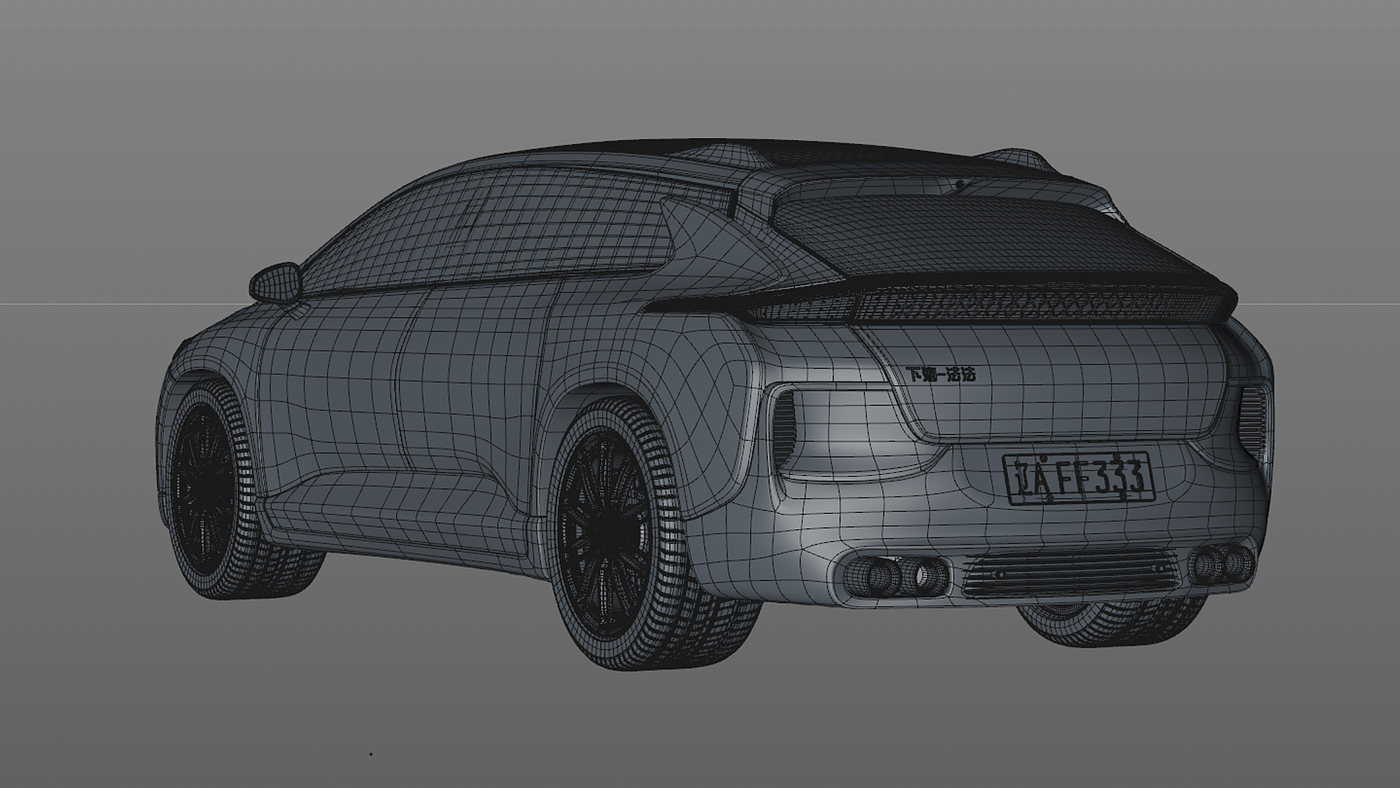
Task: Pick the right dual exhaust tips
Action: pyautogui.click(x=1222, y=565)
